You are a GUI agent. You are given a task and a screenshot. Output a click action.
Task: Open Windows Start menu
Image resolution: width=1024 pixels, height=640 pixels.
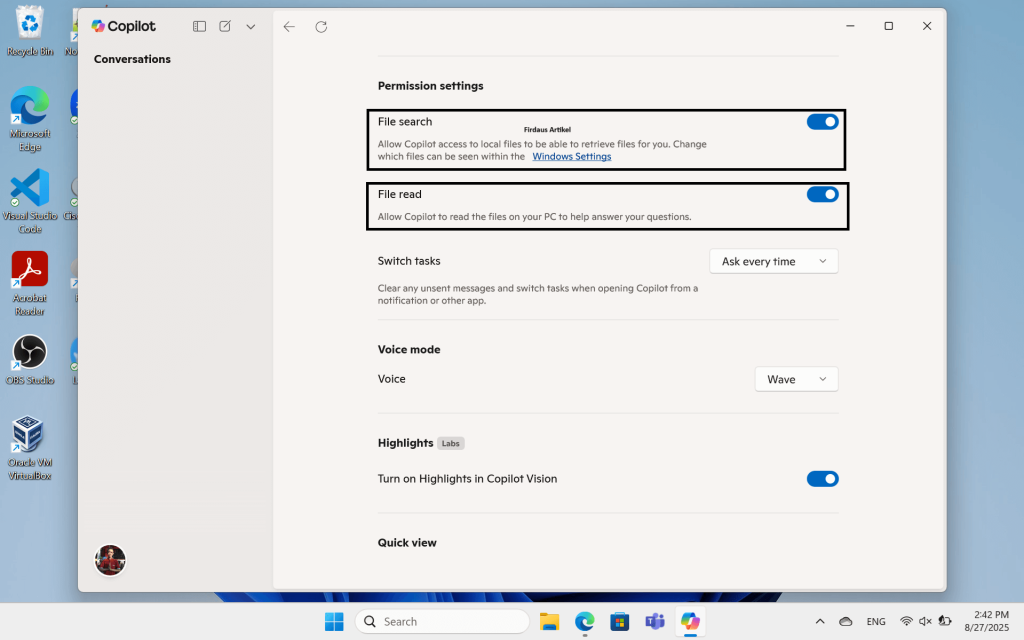[x=334, y=622]
